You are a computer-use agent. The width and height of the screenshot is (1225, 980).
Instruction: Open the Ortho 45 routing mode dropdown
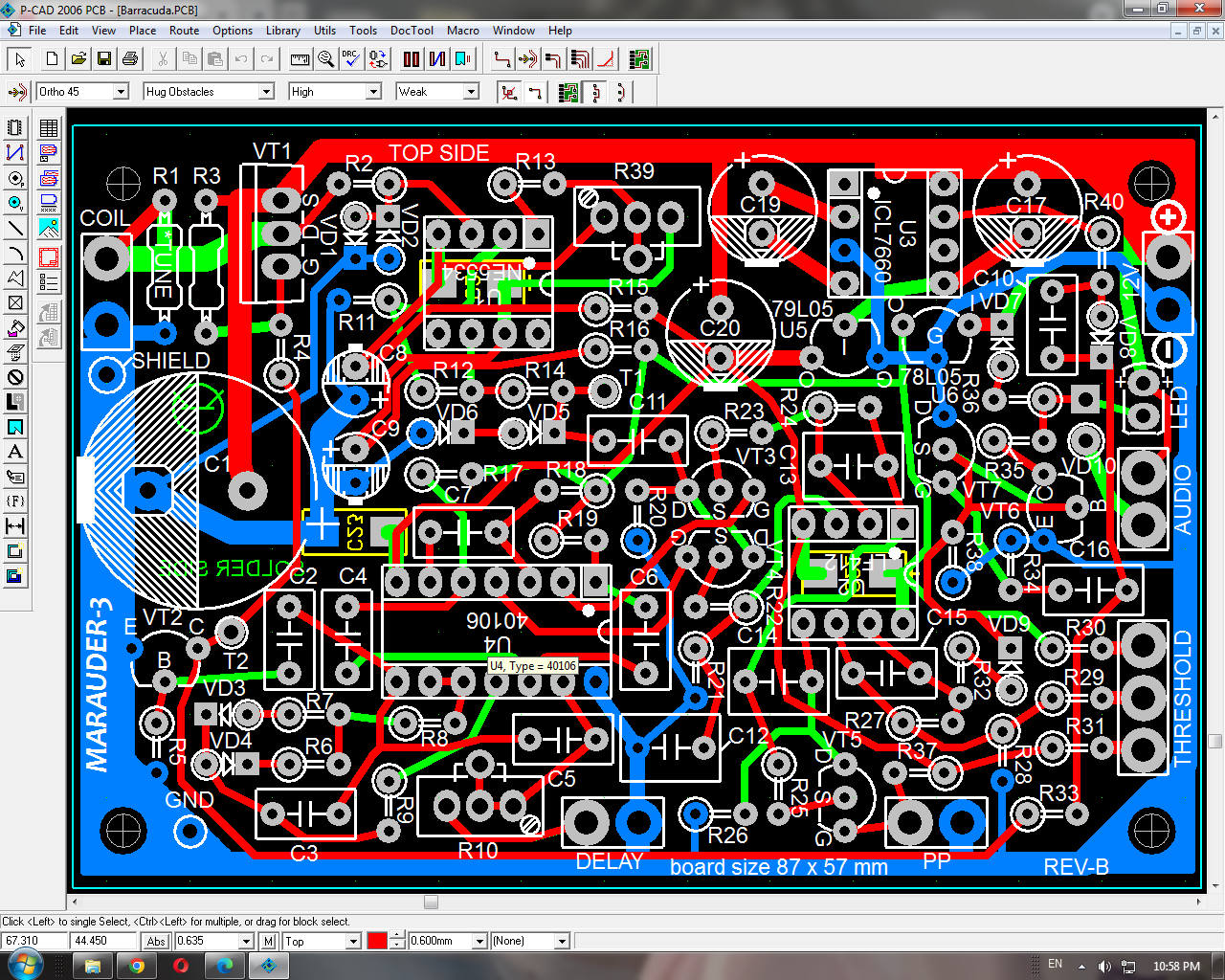pos(121,92)
